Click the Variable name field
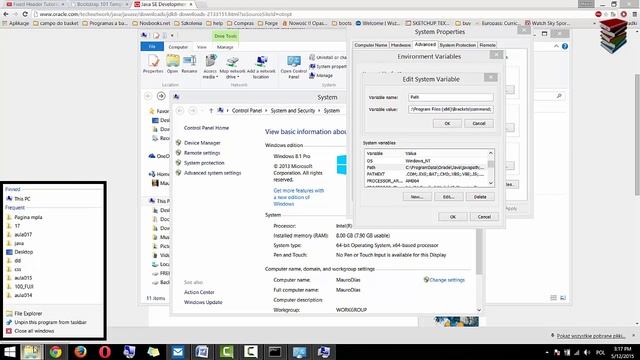Image resolution: width=640 pixels, height=360 pixels. pos(451,97)
